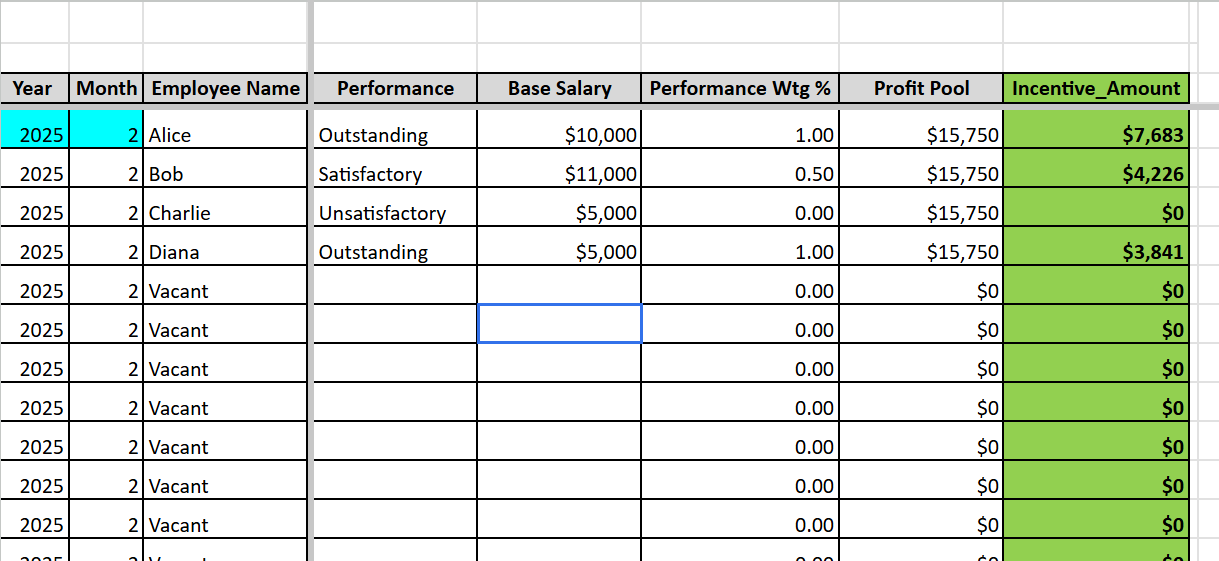The width and height of the screenshot is (1219, 561).
Task: Select the Base Salary header cell
Action: coord(559,88)
